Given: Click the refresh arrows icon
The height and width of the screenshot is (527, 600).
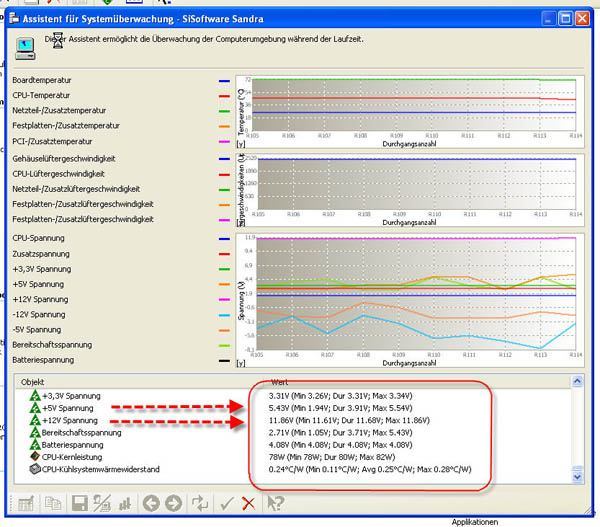Looking at the screenshot, I should pos(200,503).
